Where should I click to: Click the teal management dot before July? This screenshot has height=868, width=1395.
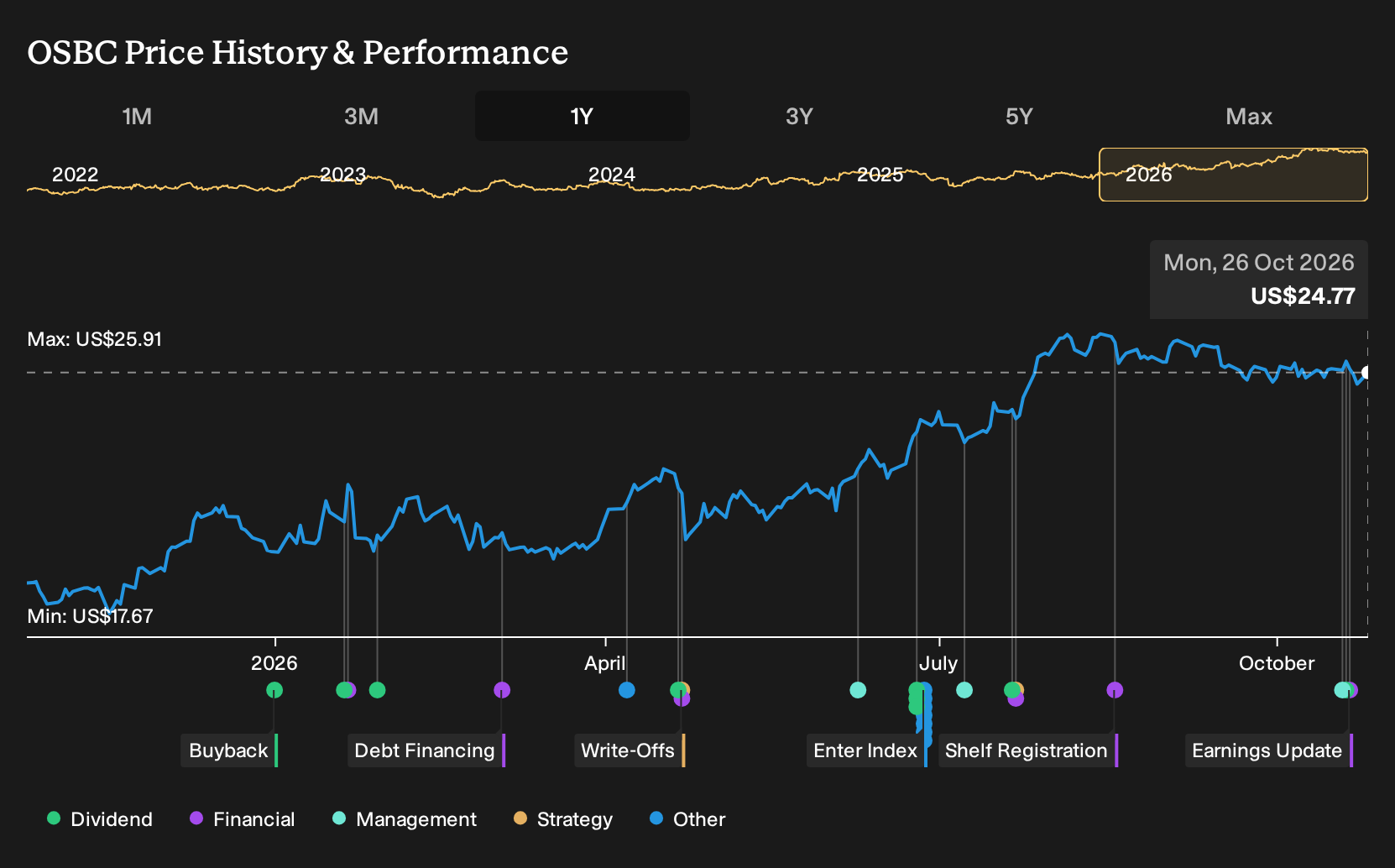(x=858, y=690)
